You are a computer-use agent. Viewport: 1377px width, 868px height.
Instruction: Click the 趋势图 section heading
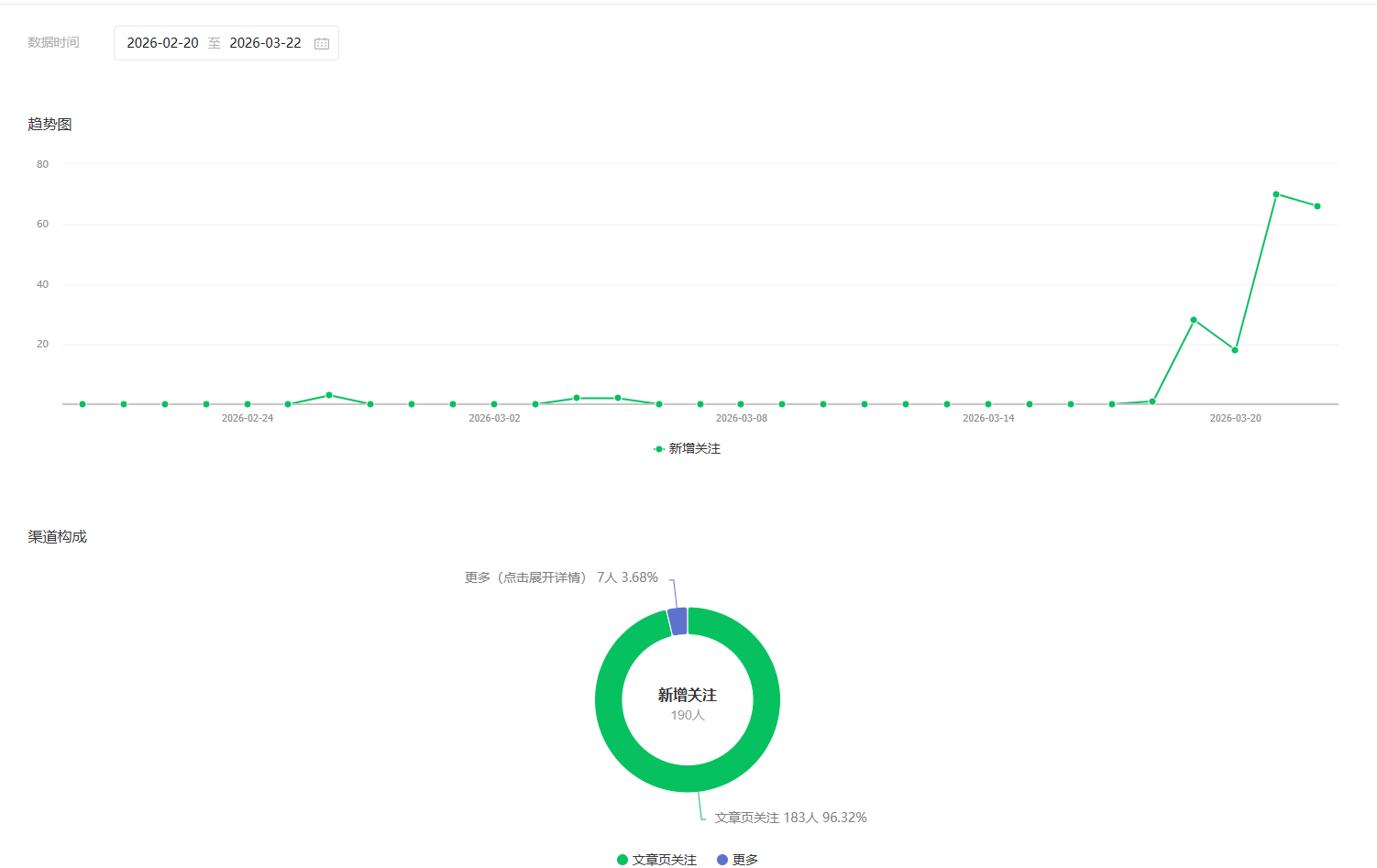[50, 124]
